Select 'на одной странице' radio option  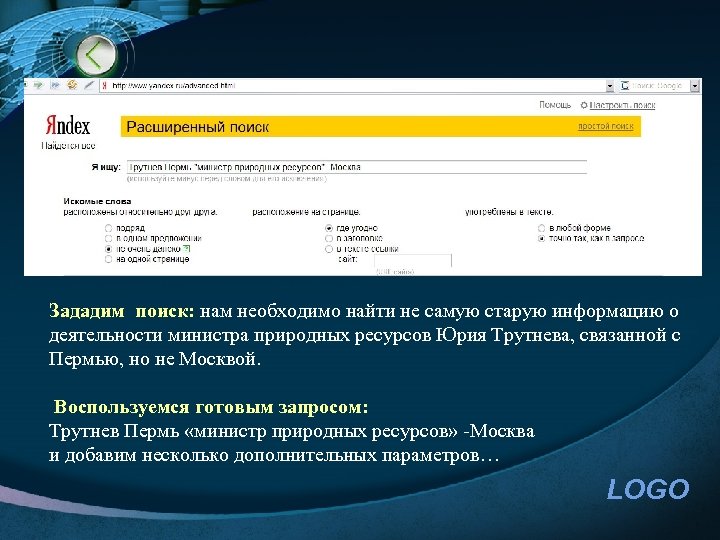pyautogui.click(x=108, y=259)
